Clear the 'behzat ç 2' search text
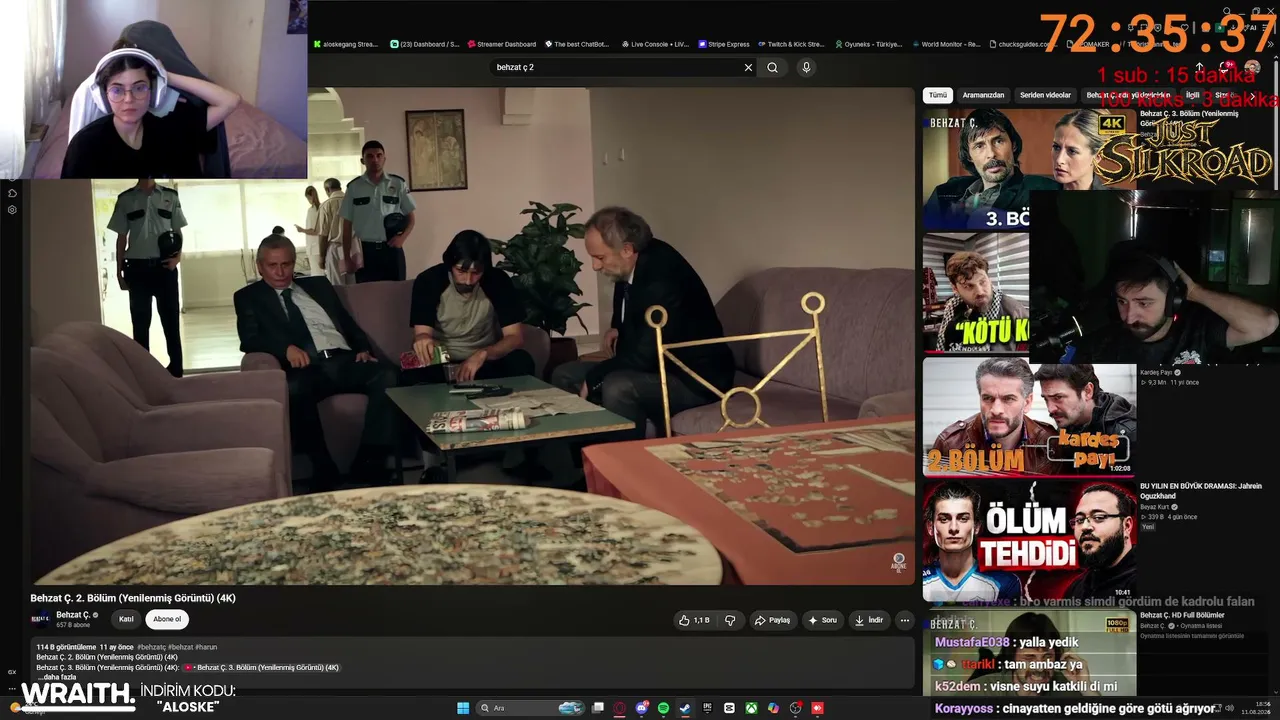 click(748, 67)
